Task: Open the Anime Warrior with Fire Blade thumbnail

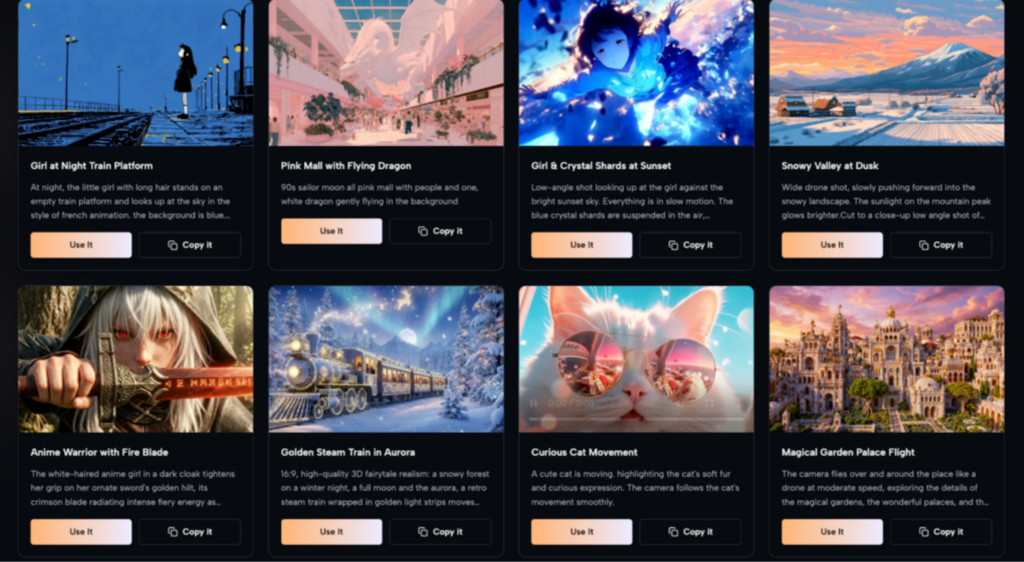Action: 136,359
